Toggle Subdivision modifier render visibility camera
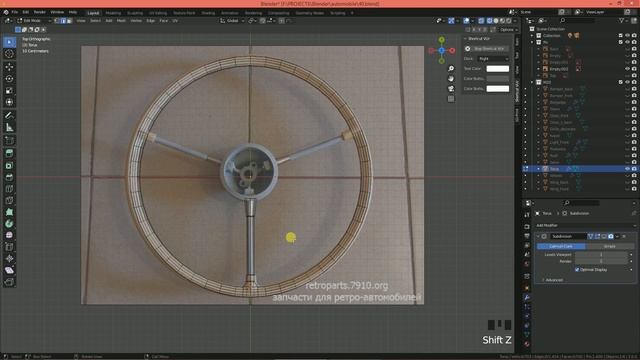Image resolution: width=640 pixels, height=360 pixels. click(611, 236)
